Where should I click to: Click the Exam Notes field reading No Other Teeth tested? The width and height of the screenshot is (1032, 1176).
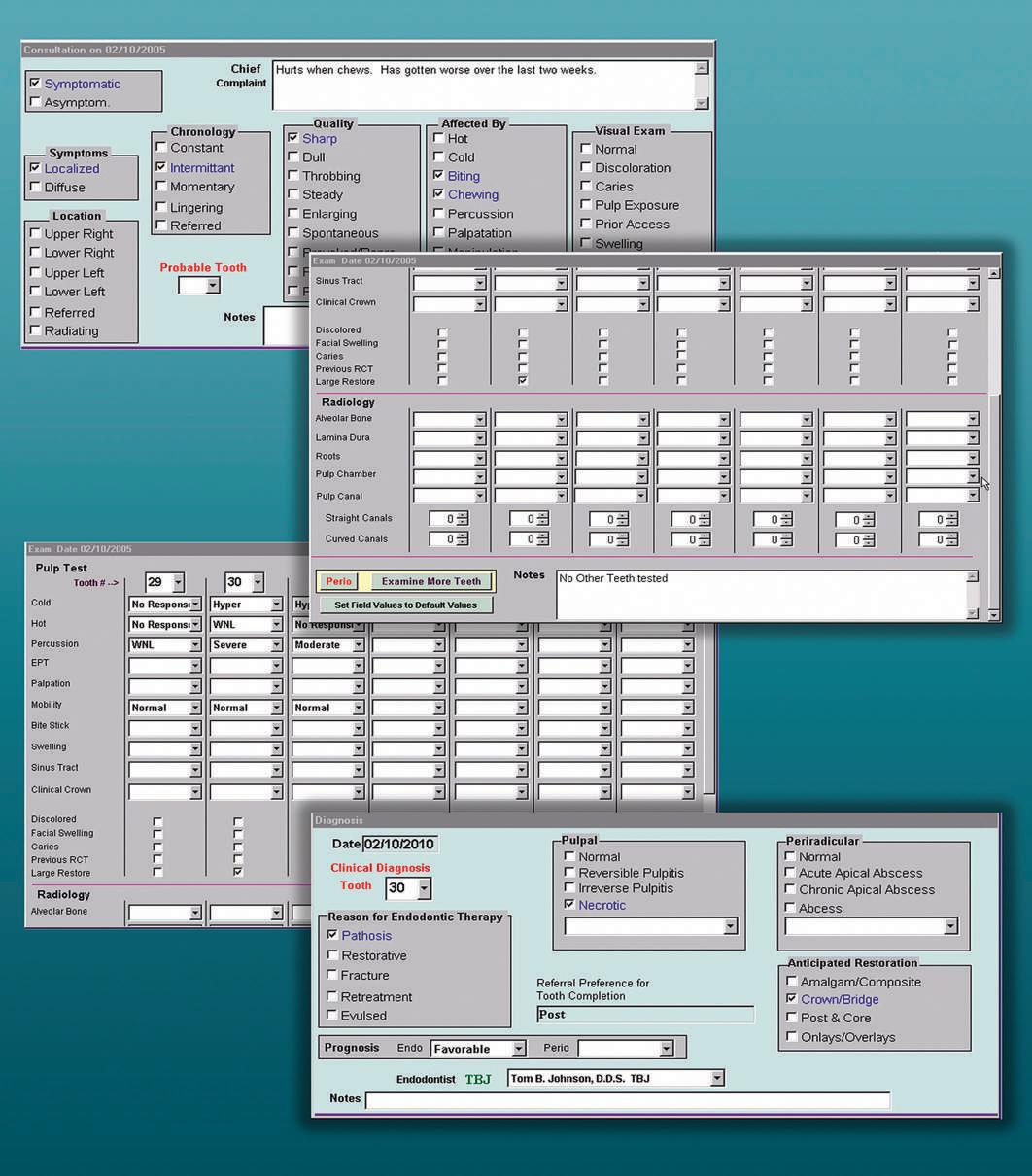[761, 594]
